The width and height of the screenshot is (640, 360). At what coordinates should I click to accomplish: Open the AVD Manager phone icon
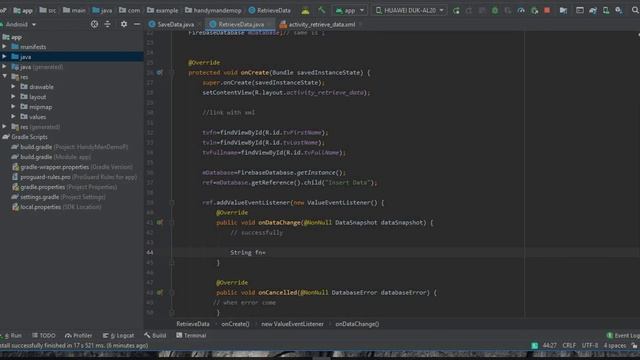pos(606,10)
